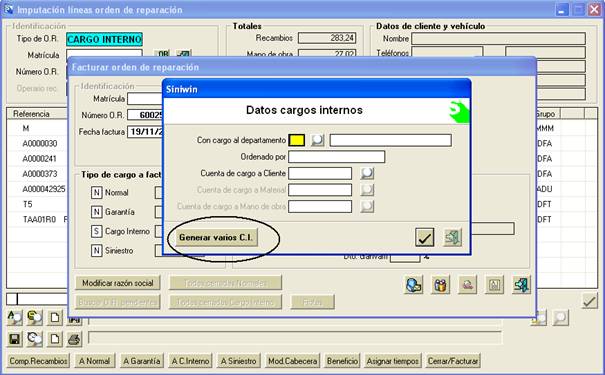This screenshot has width=605, height=375.
Task: Select row with reference M
Action: [x=26, y=128]
